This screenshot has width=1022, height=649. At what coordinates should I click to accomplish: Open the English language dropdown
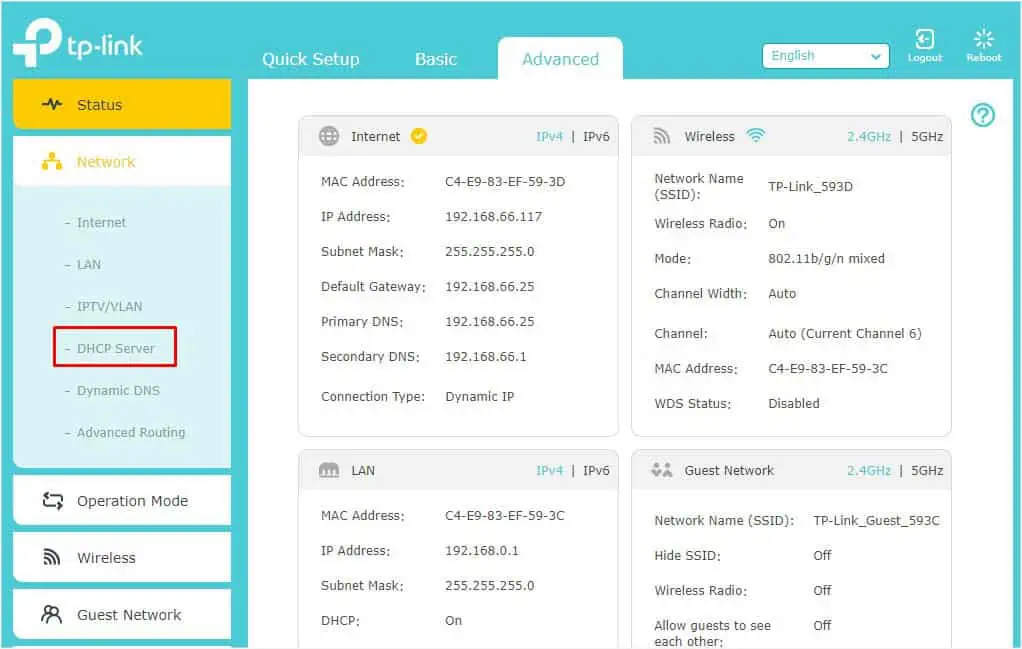click(x=825, y=56)
